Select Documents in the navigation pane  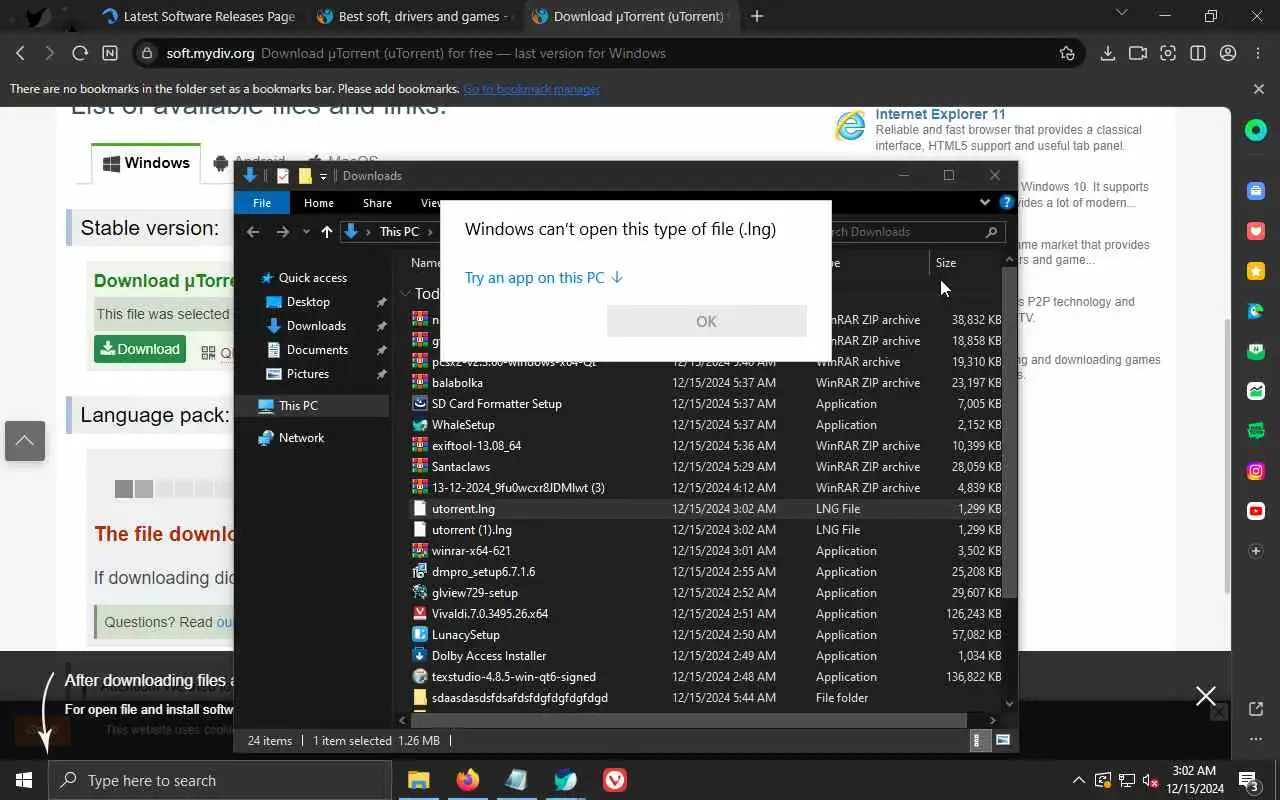click(x=317, y=350)
